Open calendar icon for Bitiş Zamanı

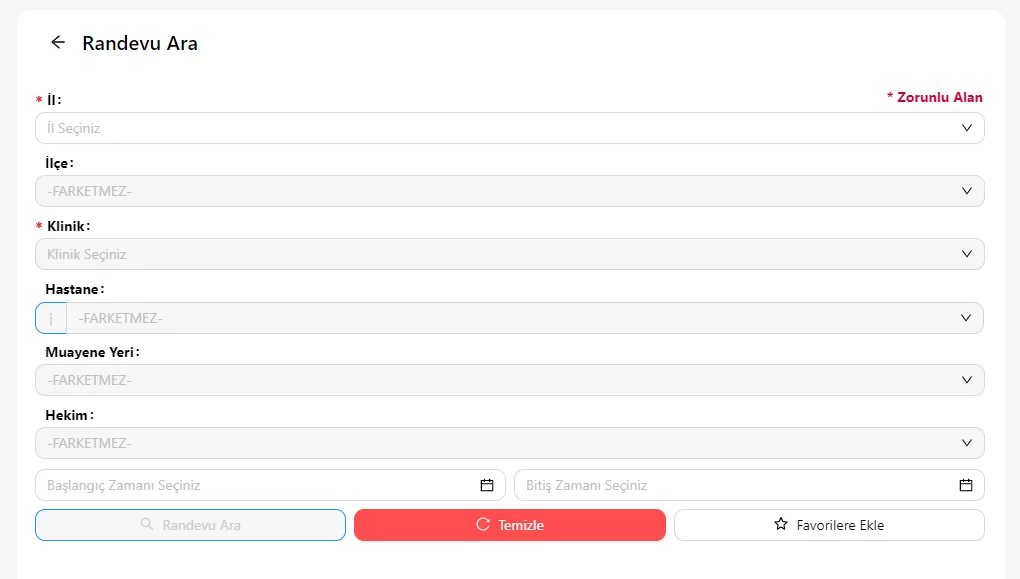pos(966,485)
